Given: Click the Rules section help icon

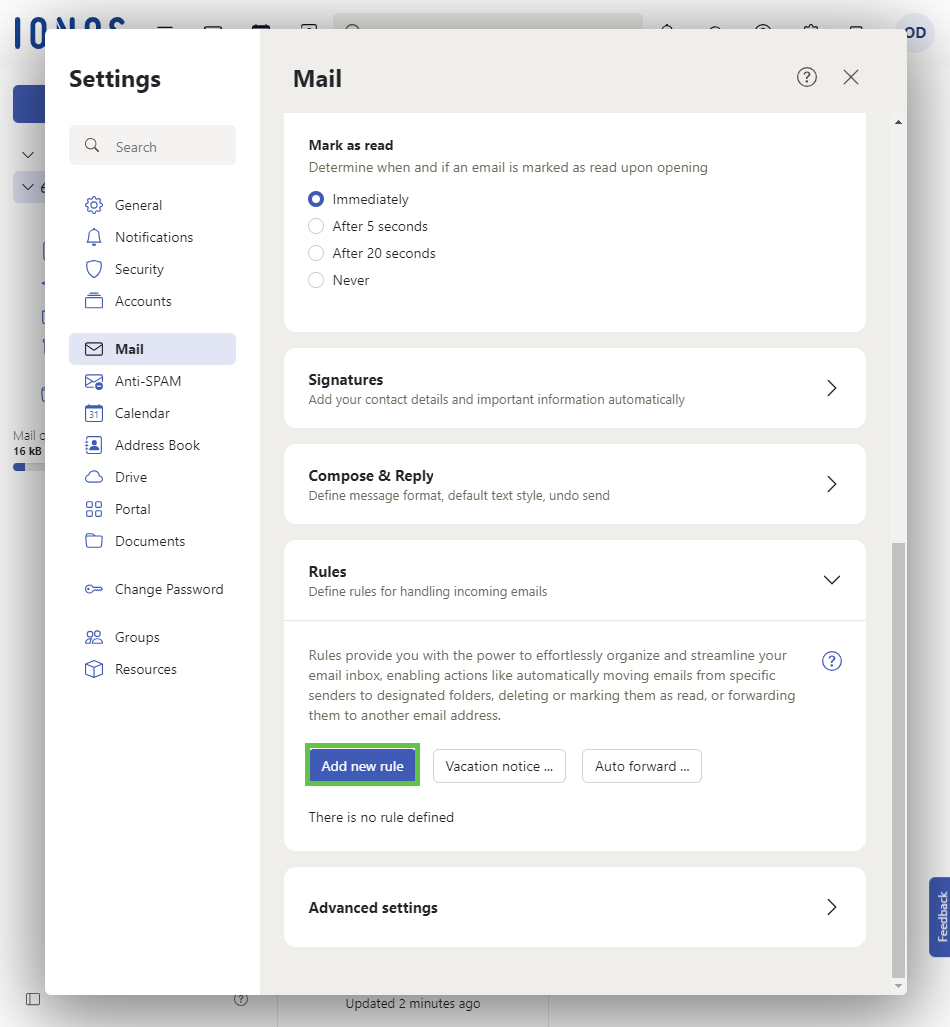Looking at the screenshot, I should click(831, 661).
